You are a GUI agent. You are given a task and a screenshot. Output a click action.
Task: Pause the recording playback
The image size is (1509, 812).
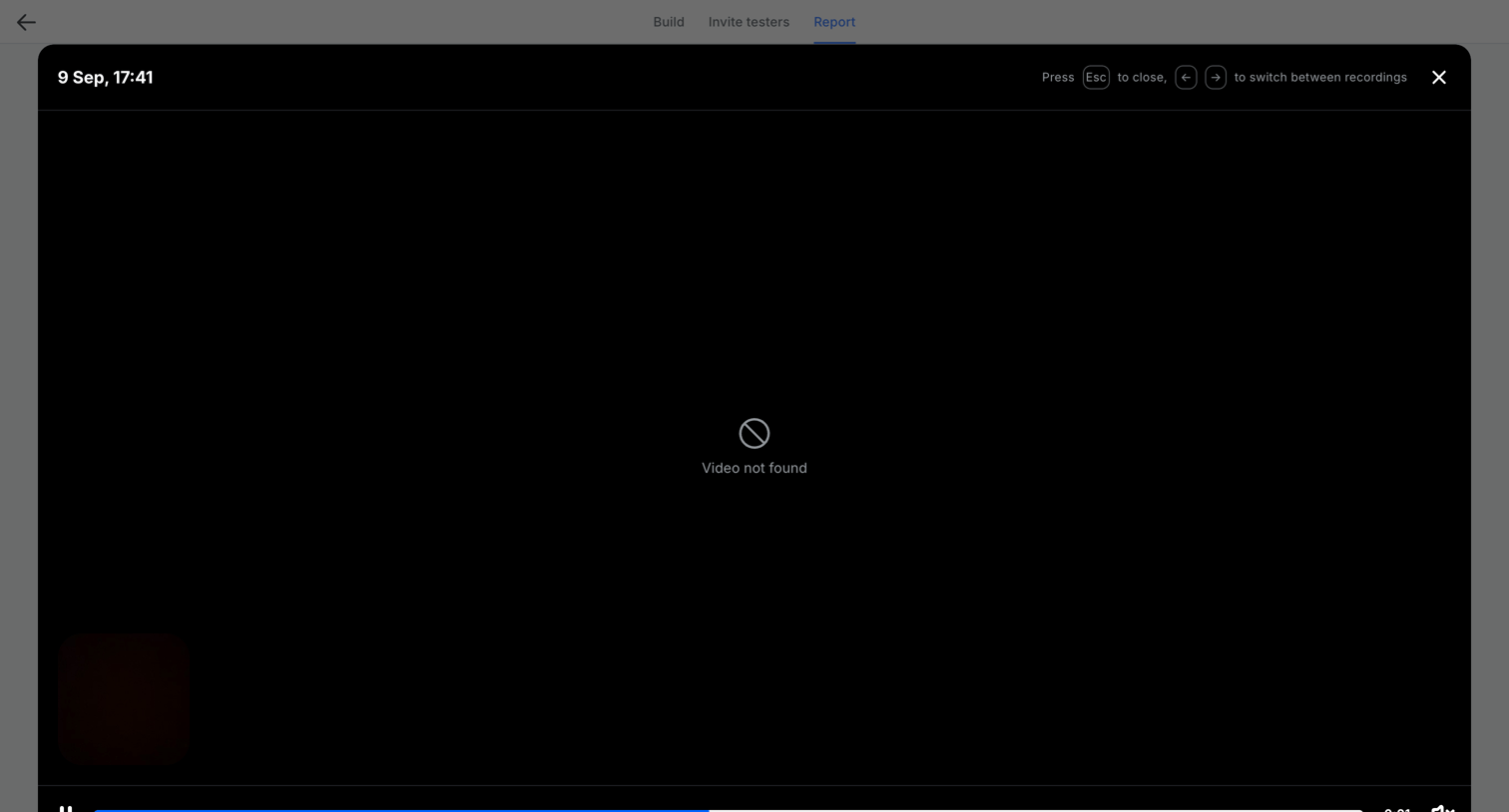pyautogui.click(x=66, y=809)
